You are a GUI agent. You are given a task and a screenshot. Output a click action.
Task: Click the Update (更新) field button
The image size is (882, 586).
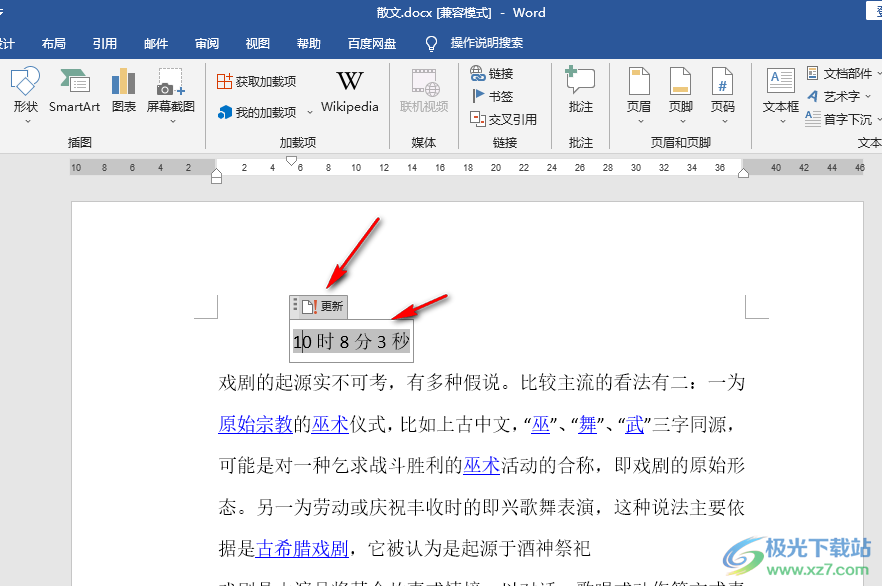[322, 306]
